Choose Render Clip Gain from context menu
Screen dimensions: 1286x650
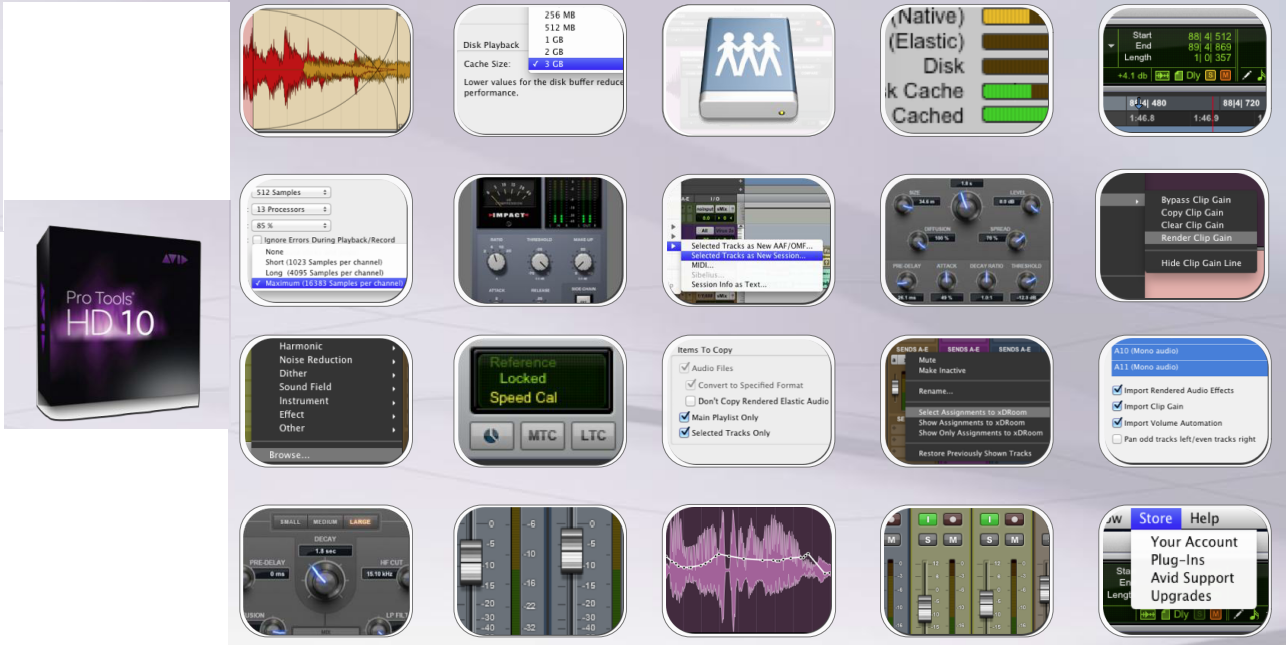(x=1195, y=238)
